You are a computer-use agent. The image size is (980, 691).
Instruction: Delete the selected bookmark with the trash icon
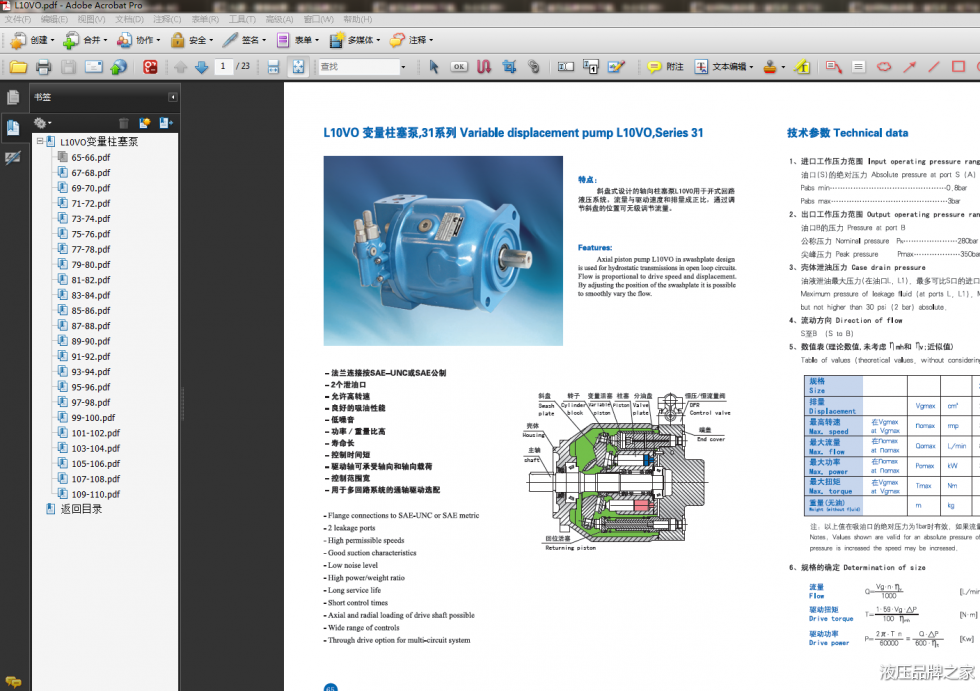[x=124, y=123]
